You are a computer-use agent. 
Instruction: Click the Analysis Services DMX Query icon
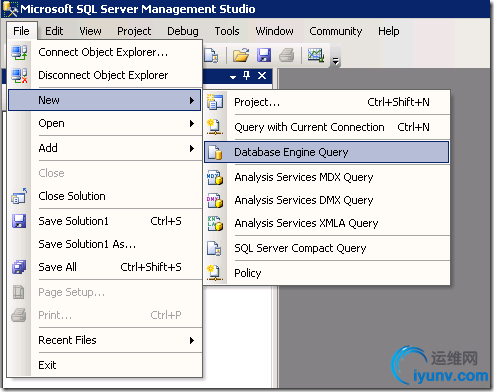tap(215, 200)
